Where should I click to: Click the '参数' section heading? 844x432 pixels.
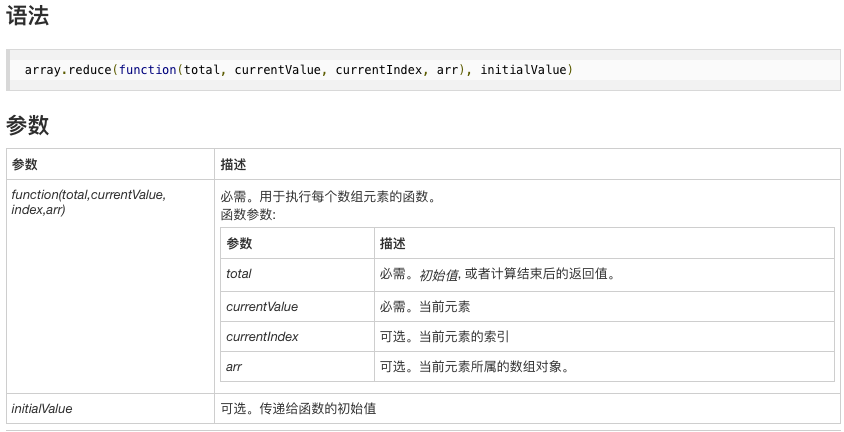(x=27, y=125)
